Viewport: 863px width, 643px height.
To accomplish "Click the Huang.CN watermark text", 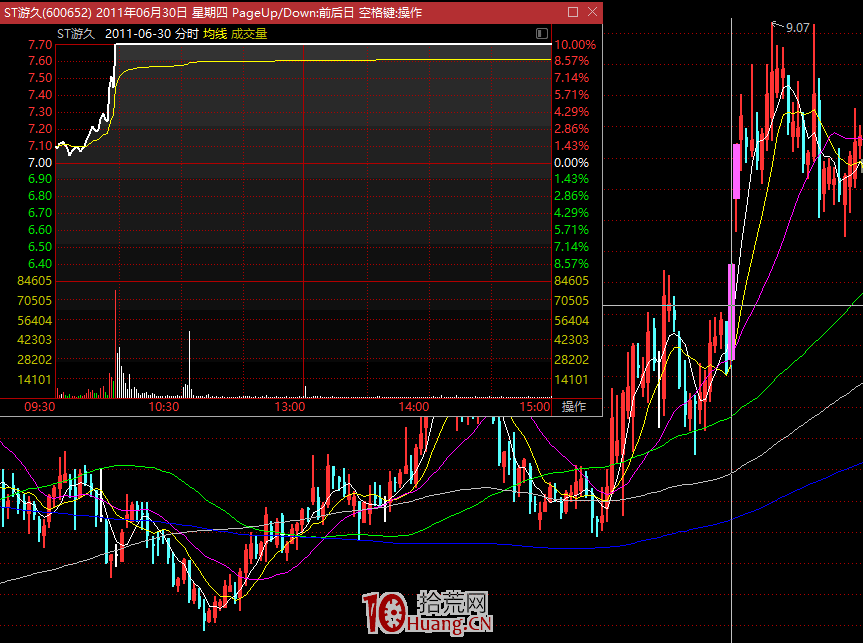I will point(451,626).
